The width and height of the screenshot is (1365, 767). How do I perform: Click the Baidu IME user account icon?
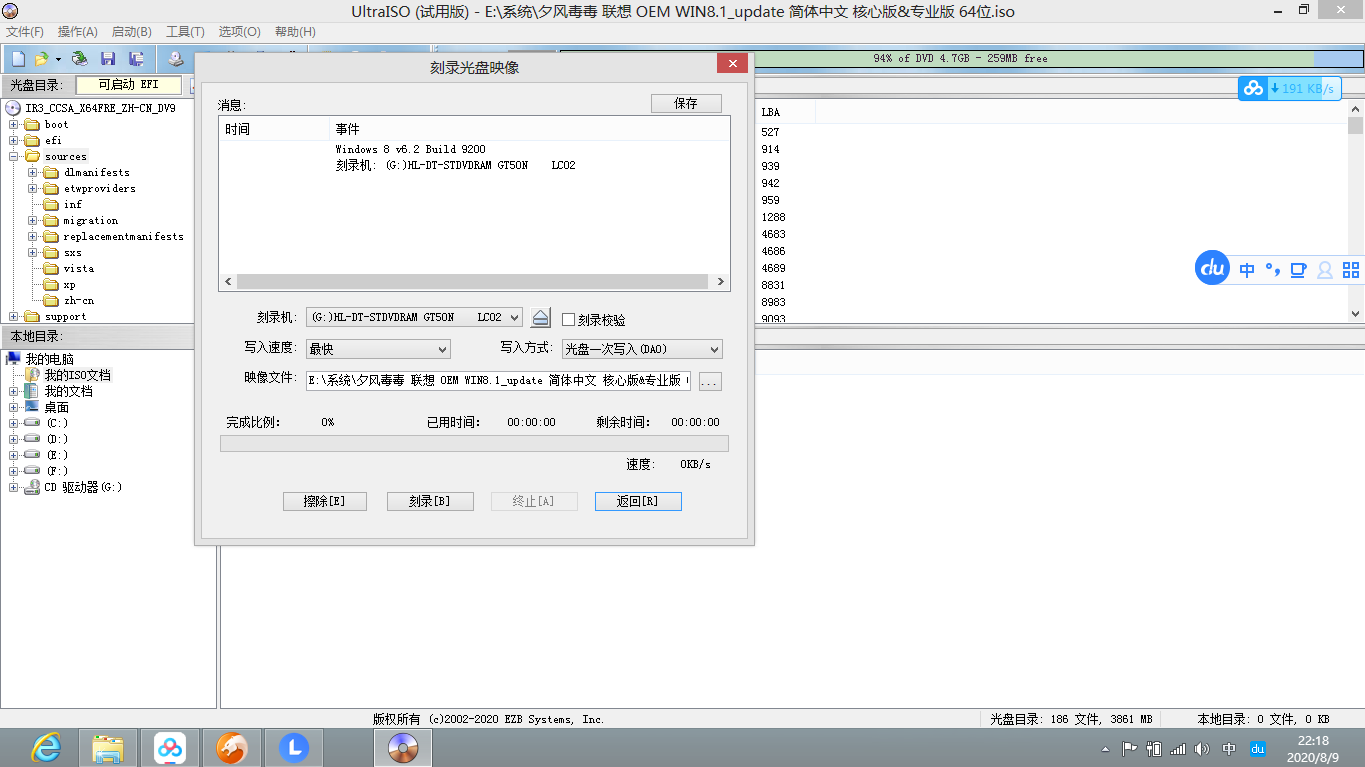point(1325,270)
